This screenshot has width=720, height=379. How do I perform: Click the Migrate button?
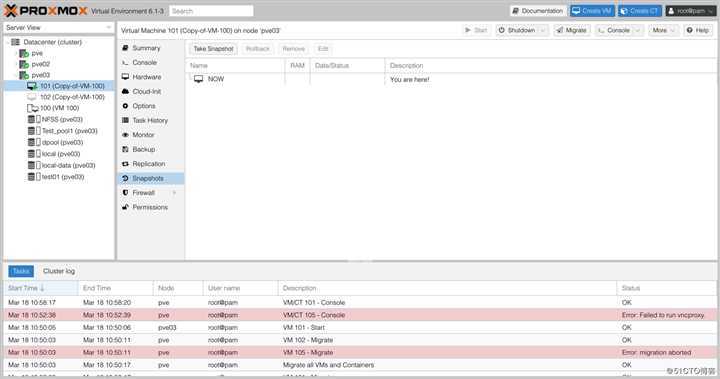click(572, 30)
